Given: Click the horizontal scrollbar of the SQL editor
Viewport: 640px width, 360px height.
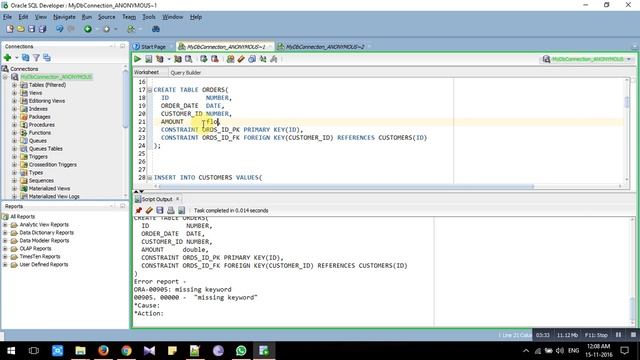Looking at the screenshot, I should click(346, 187).
